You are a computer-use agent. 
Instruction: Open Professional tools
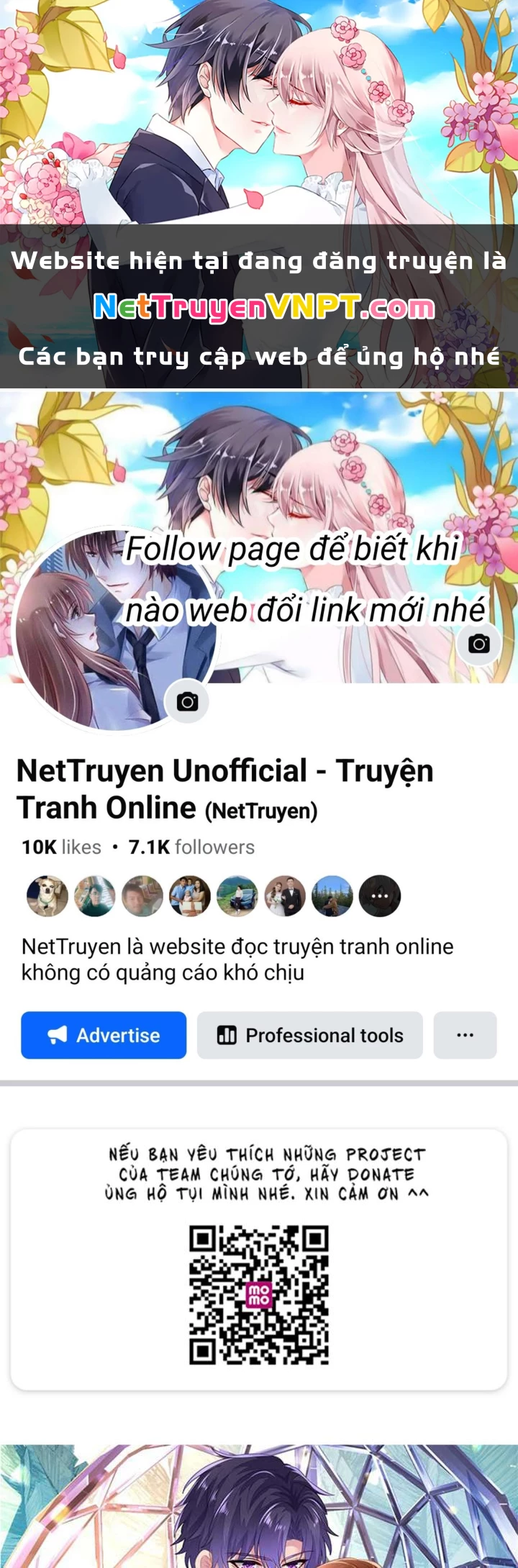coord(309,1035)
